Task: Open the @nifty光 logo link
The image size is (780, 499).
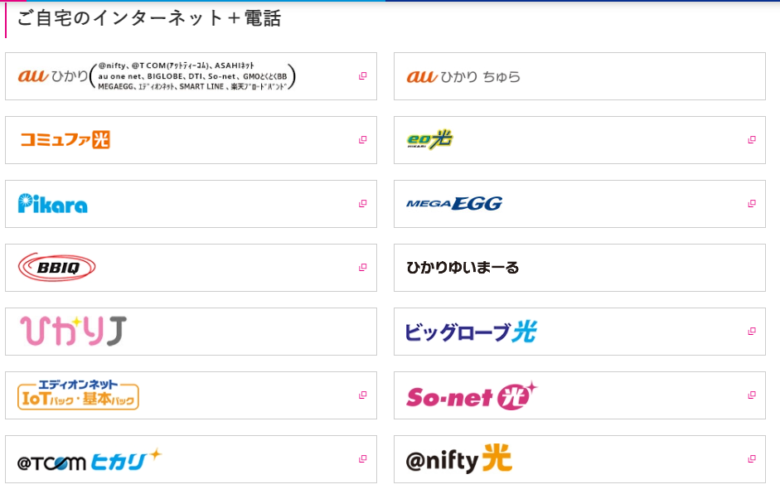Action: [x=459, y=460]
